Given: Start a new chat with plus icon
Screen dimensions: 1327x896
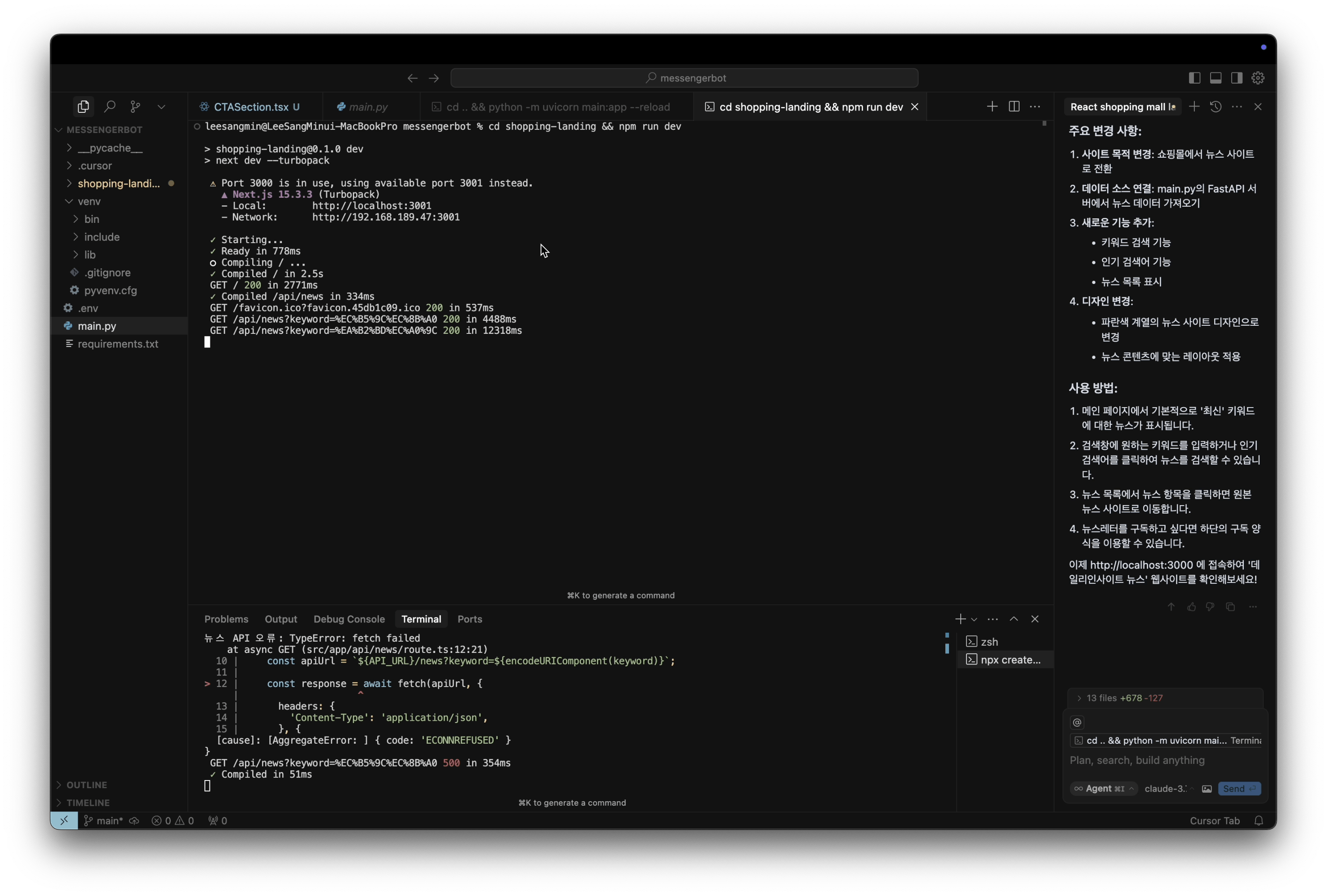Looking at the screenshot, I should point(1194,107).
